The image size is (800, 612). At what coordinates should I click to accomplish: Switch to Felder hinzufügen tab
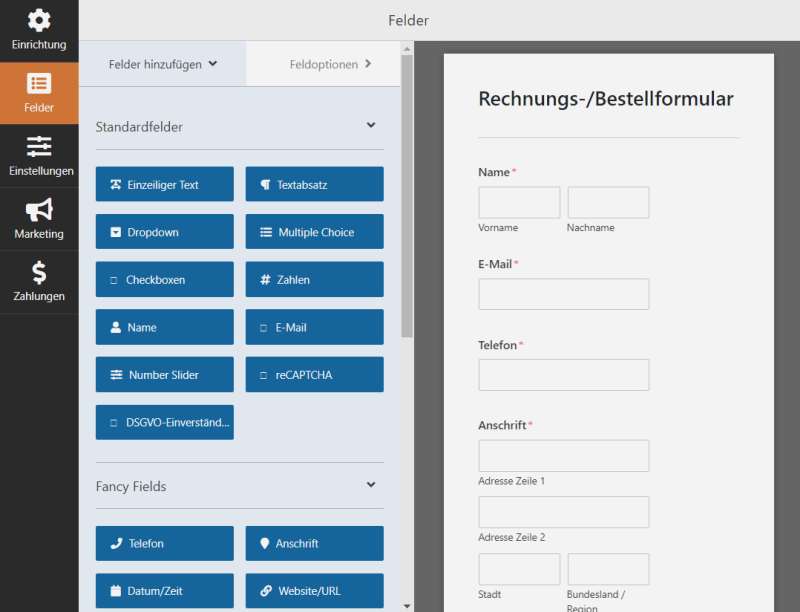pyautogui.click(x=163, y=64)
